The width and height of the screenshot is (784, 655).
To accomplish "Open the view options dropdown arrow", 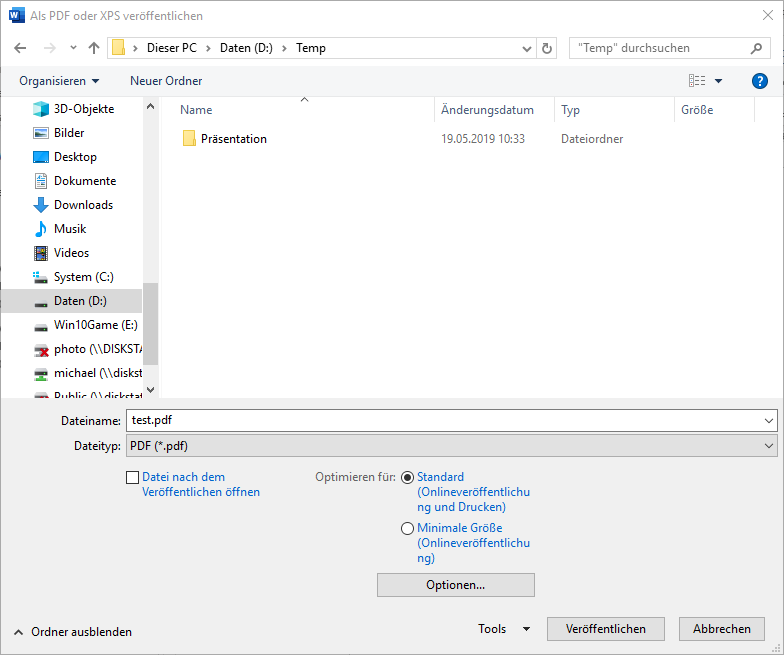I will point(718,81).
